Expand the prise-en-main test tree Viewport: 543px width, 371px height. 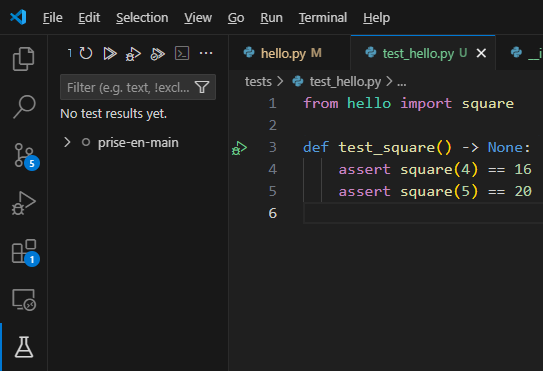(x=67, y=142)
